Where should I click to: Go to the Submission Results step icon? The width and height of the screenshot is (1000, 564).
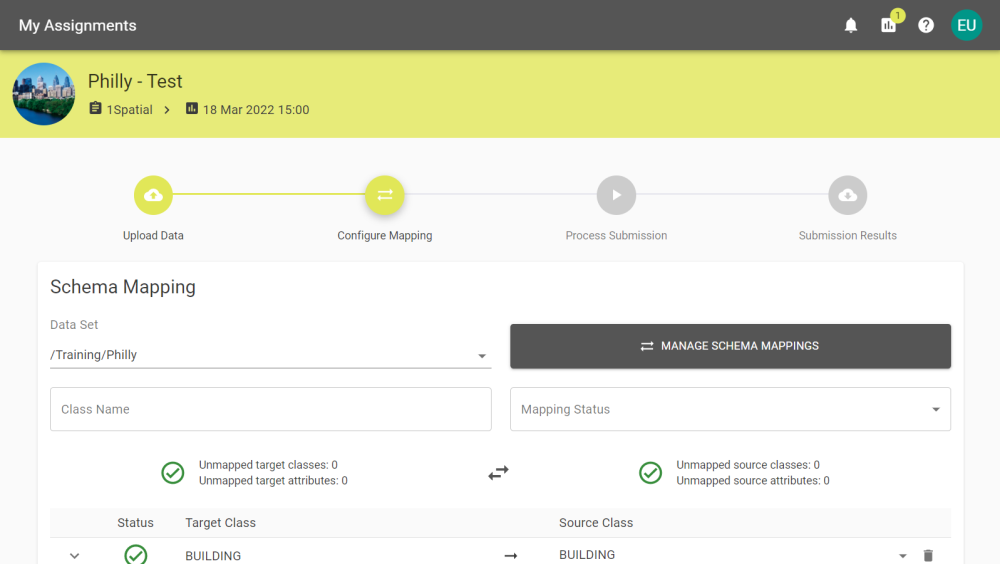(x=848, y=195)
